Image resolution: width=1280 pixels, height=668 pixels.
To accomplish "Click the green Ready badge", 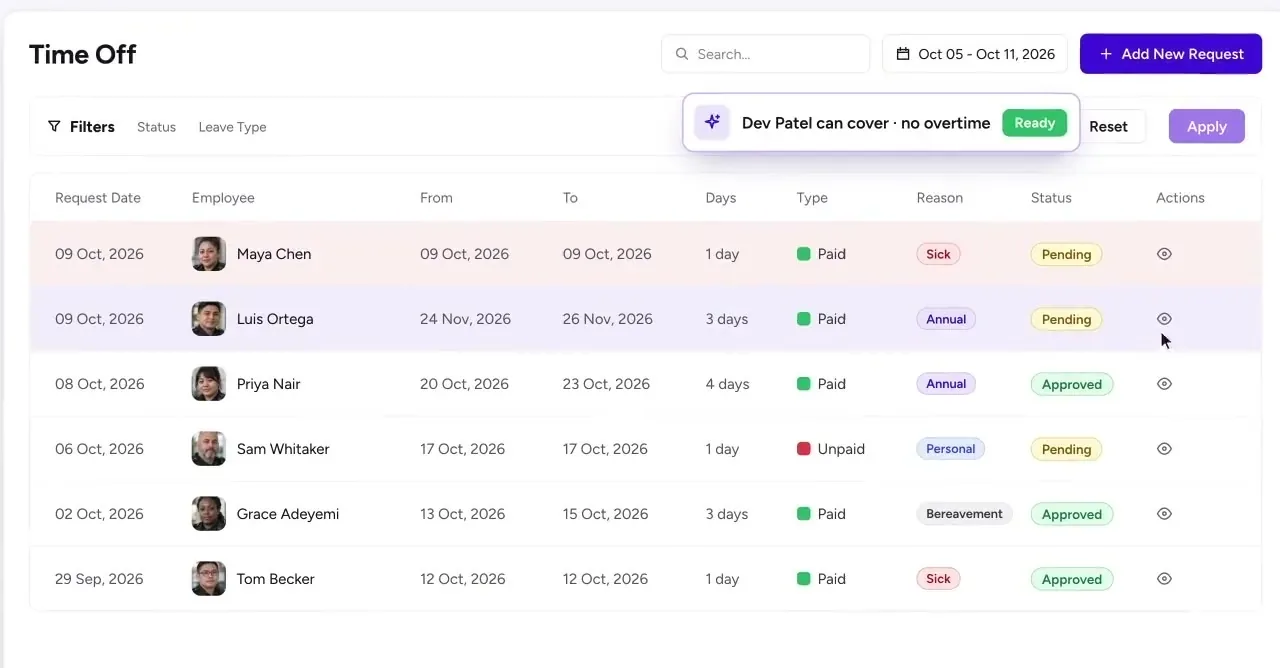I will point(1035,123).
